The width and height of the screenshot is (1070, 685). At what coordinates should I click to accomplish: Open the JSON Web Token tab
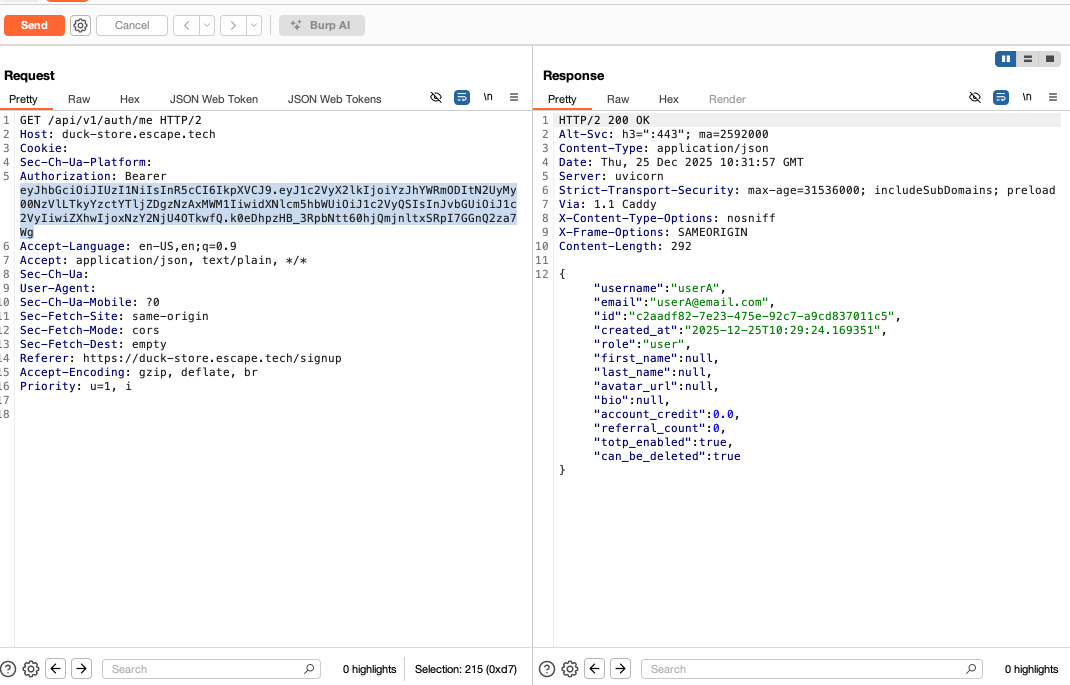pos(213,99)
